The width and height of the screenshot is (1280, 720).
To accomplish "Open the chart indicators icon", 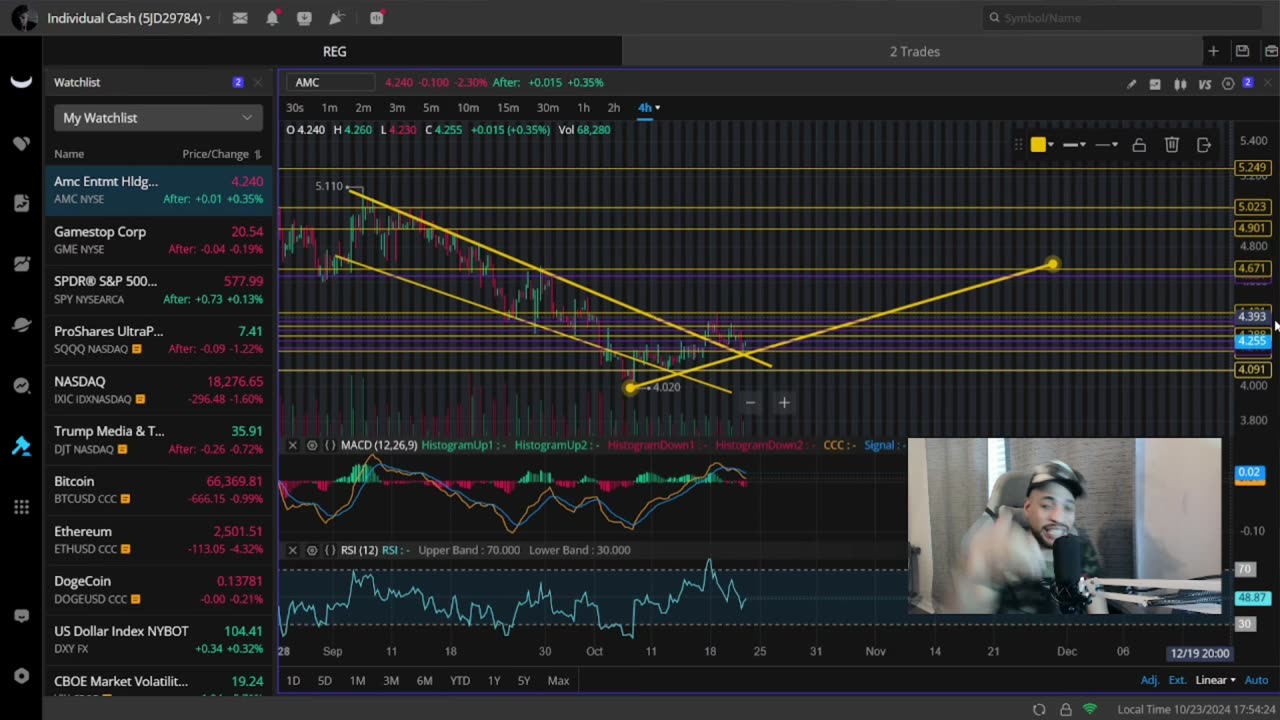I will pos(1155,84).
